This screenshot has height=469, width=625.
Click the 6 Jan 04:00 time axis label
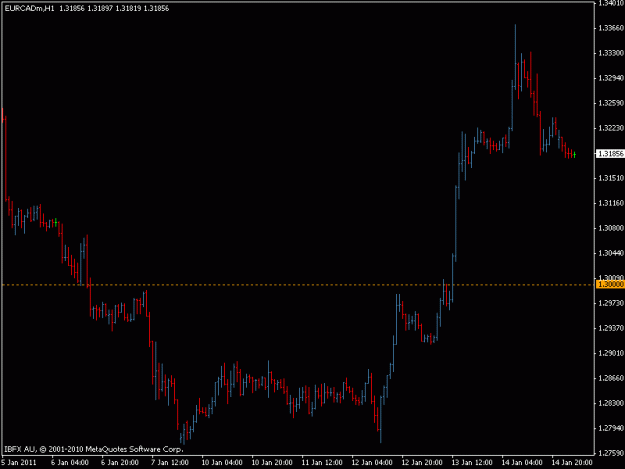point(70,463)
